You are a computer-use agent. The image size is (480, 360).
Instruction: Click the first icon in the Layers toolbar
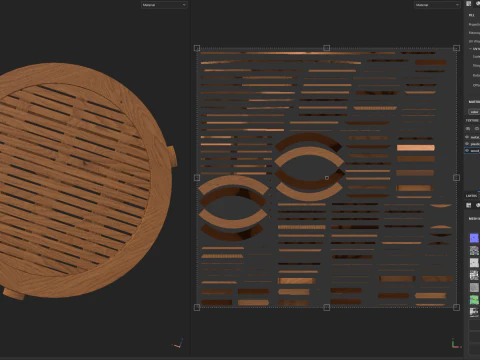click(468, 205)
